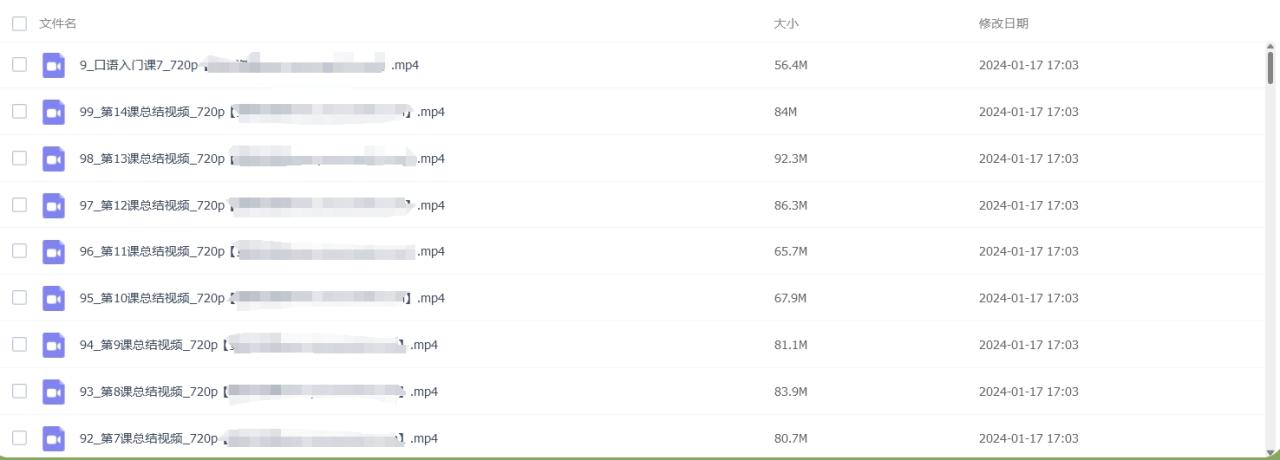Screen dimensions: 1280x460
Task: Sort list by 大小 column header
Action: coord(786,23)
